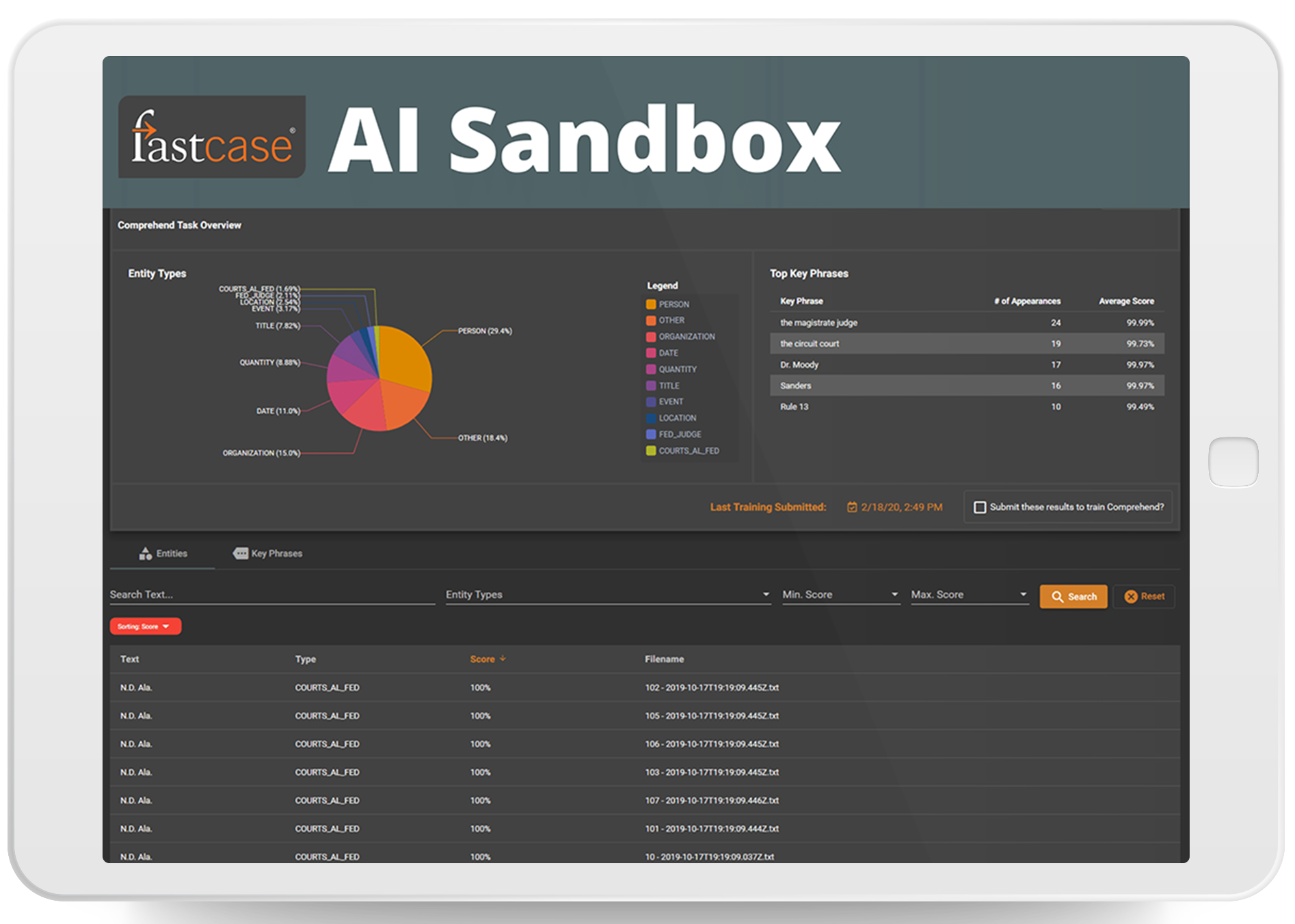Click the ORGANIZATION legend color swatch
The height and width of the screenshot is (924, 1295).
[651, 337]
